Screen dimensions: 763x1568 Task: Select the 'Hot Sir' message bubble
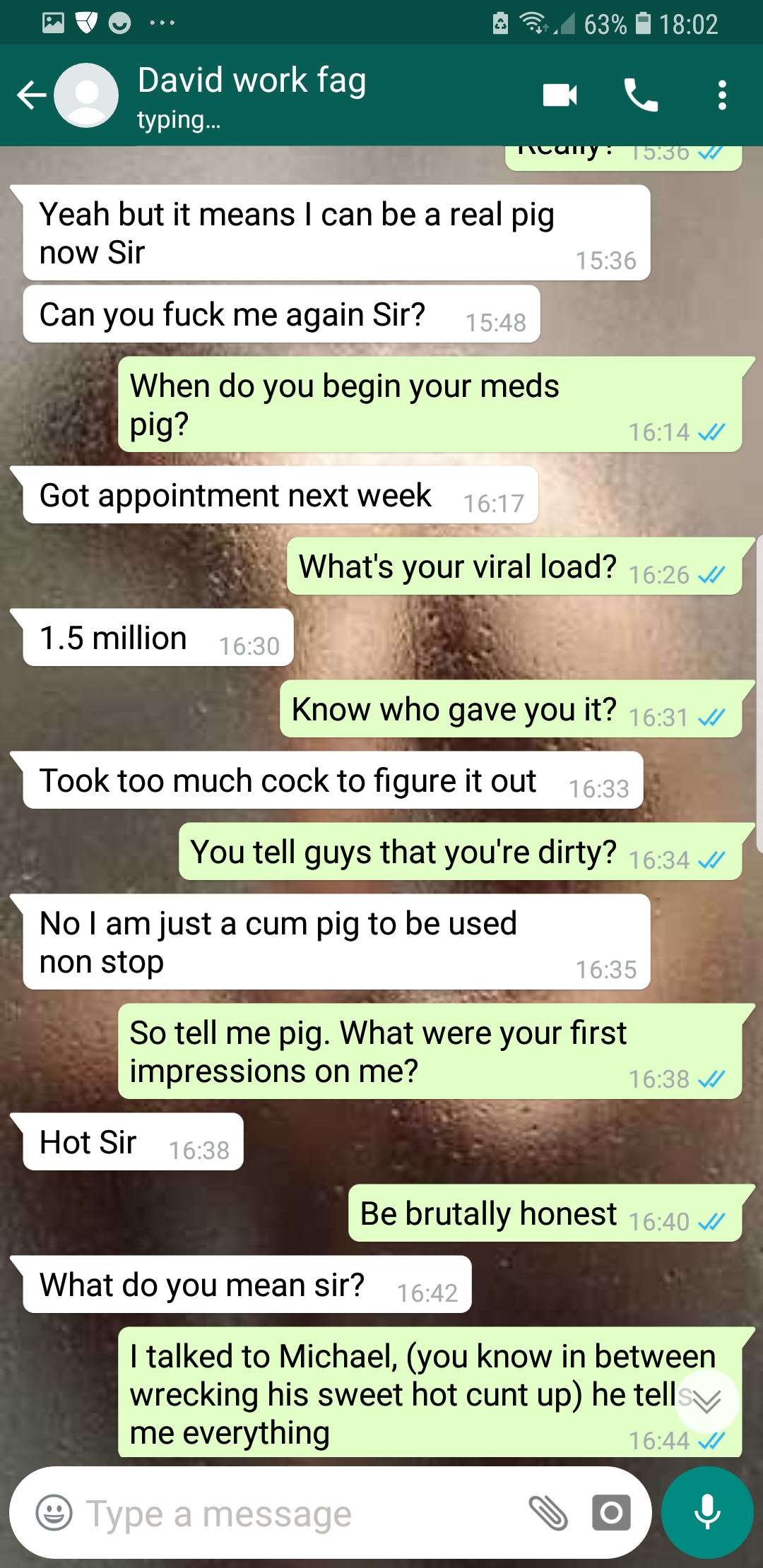point(133,1141)
